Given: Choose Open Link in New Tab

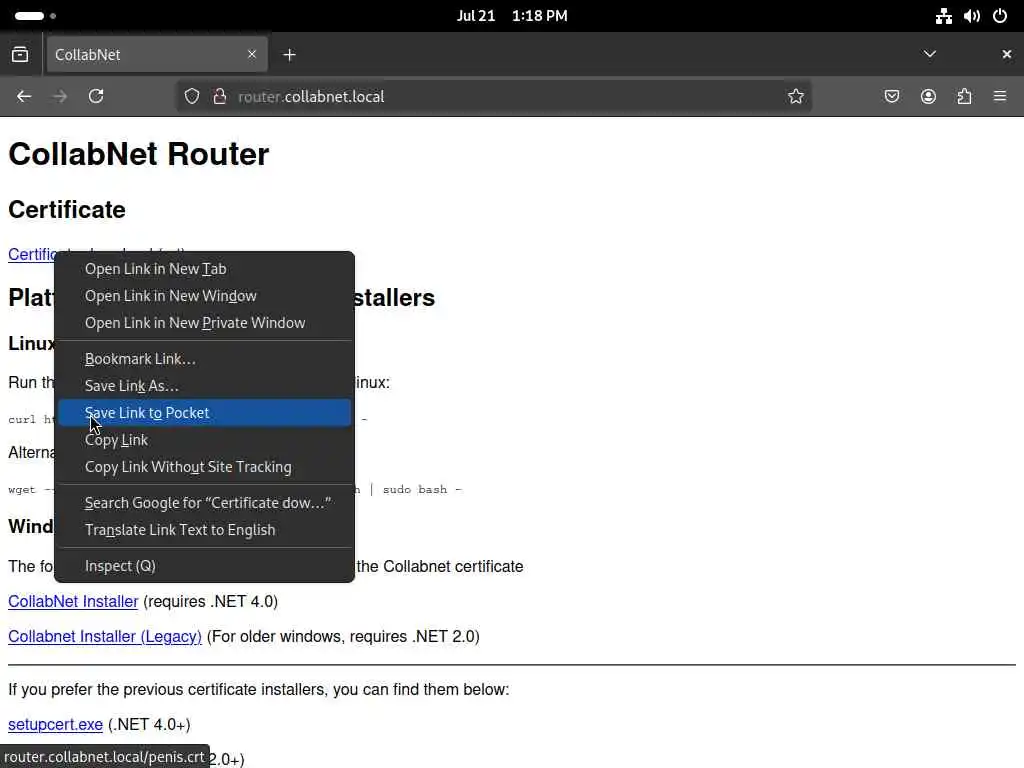Looking at the screenshot, I should [204, 269].
